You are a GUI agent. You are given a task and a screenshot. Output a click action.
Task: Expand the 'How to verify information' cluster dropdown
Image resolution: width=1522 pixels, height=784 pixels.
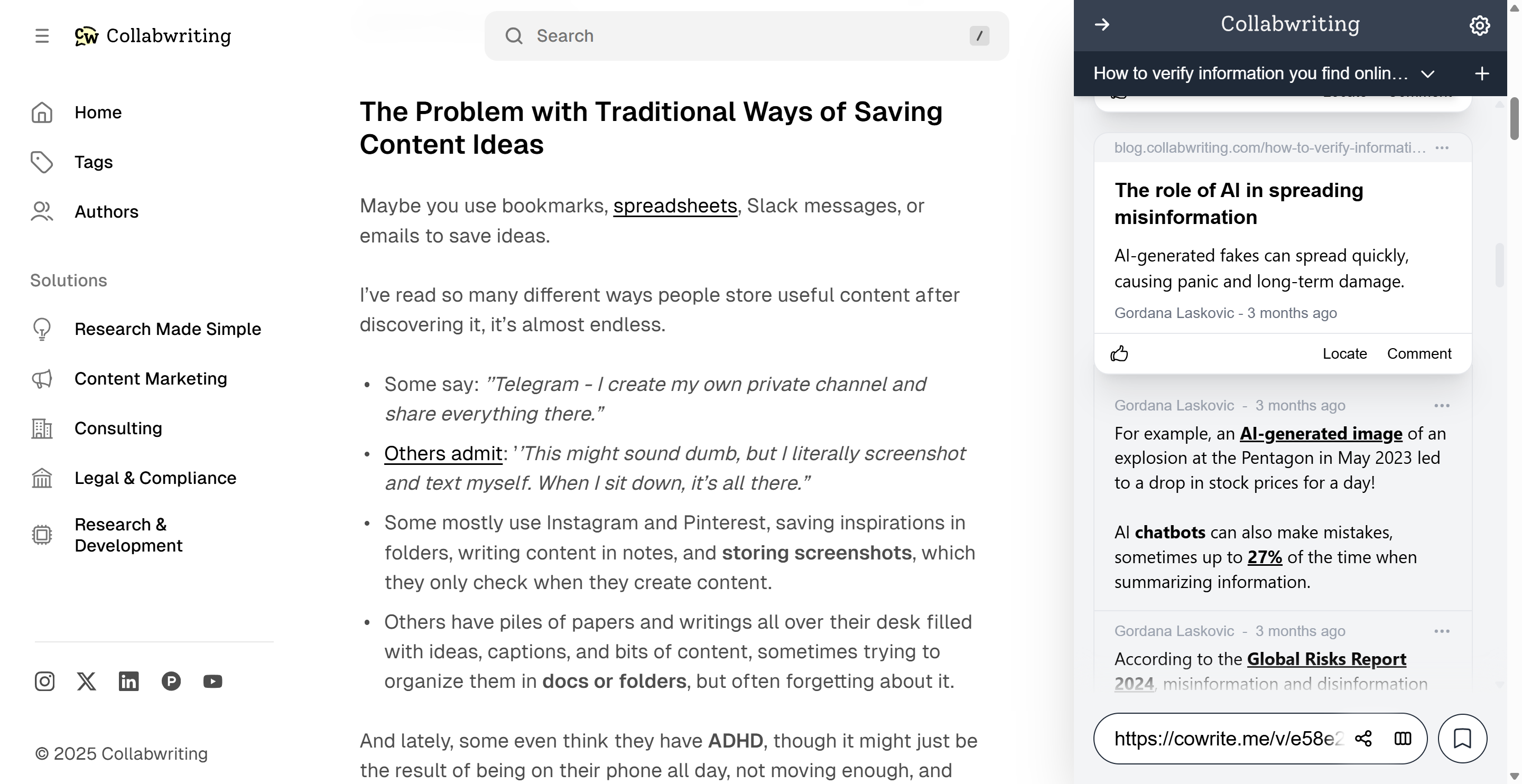pyautogui.click(x=1428, y=74)
